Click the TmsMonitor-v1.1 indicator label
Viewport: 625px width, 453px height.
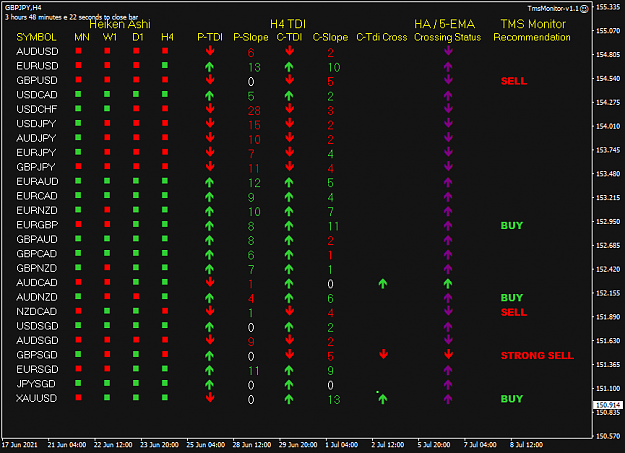553,8
